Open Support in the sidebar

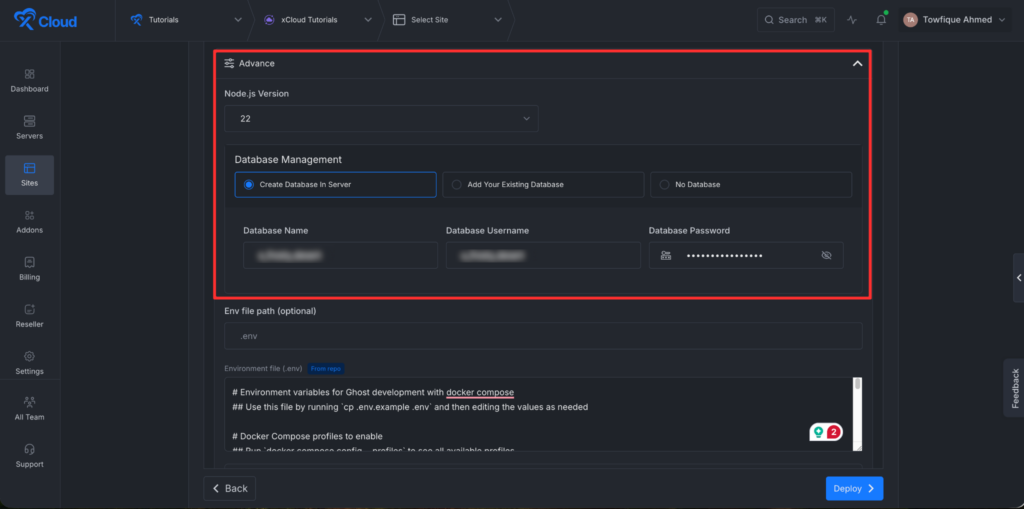(29, 456)
